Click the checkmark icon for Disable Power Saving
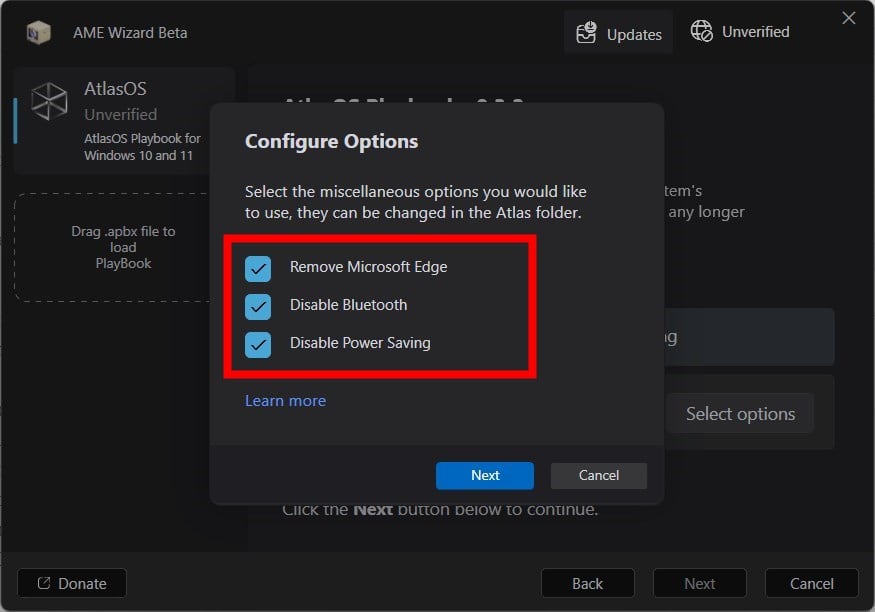This screenshot has width=875, height=612. [x=257, y=343]
